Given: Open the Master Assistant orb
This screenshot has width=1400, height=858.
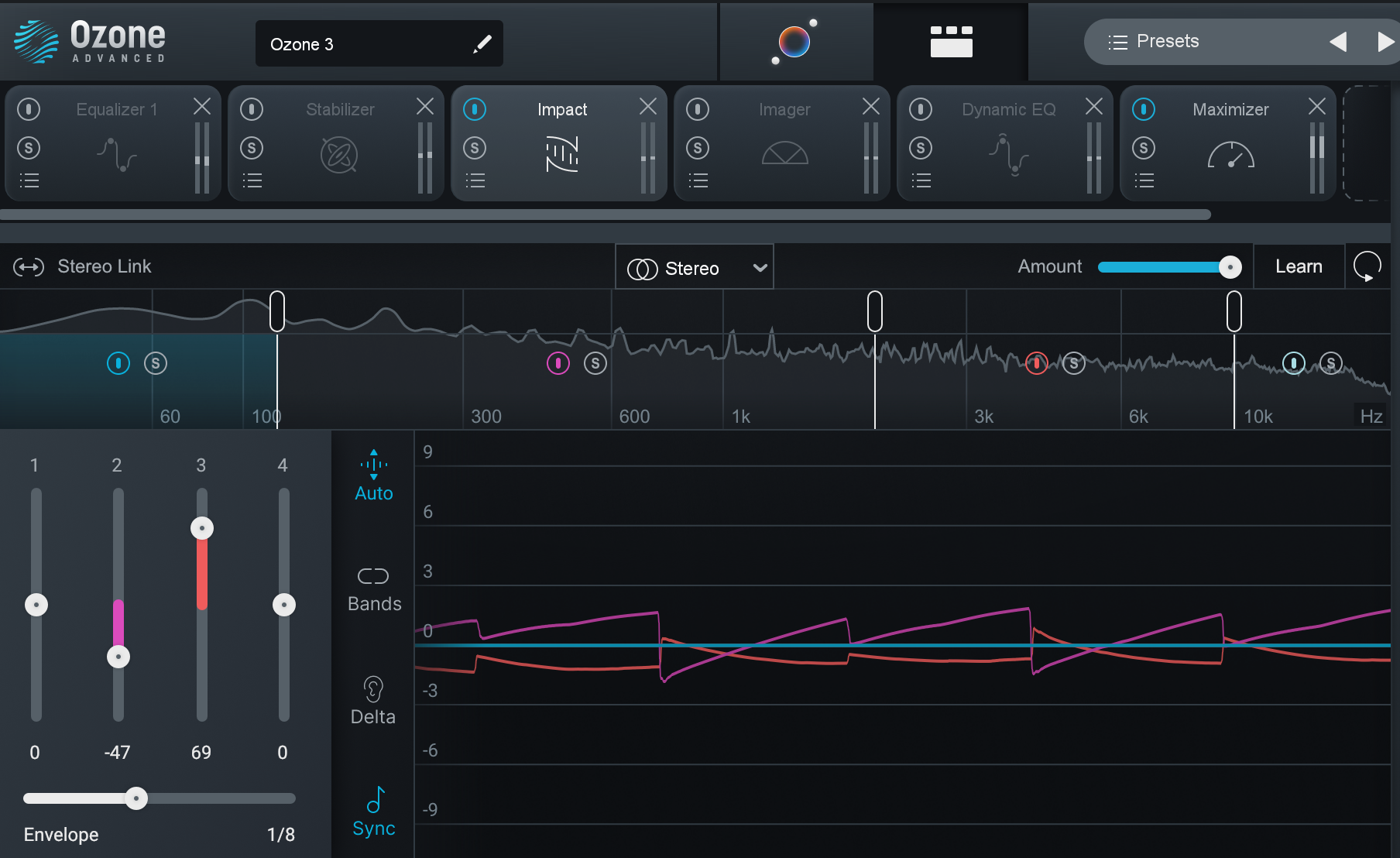Looking at the screenshot, I should point(794,41).
